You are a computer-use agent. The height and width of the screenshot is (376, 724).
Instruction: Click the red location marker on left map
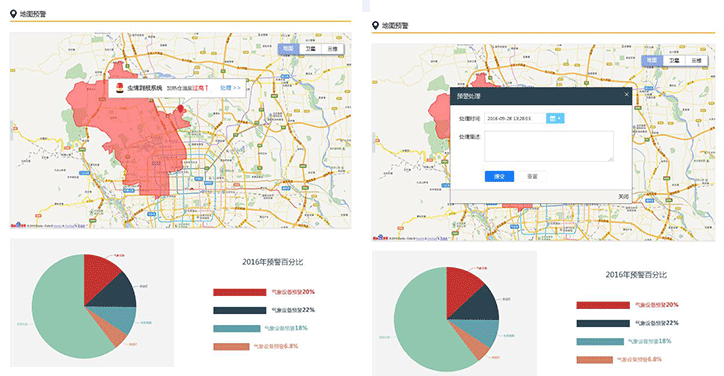pos(180,109)
